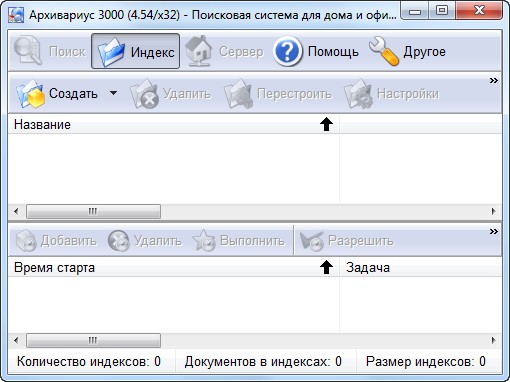This screenshot has width=510, height=382.
Task: Click the Задача column header
Action: tap(421, 267)
